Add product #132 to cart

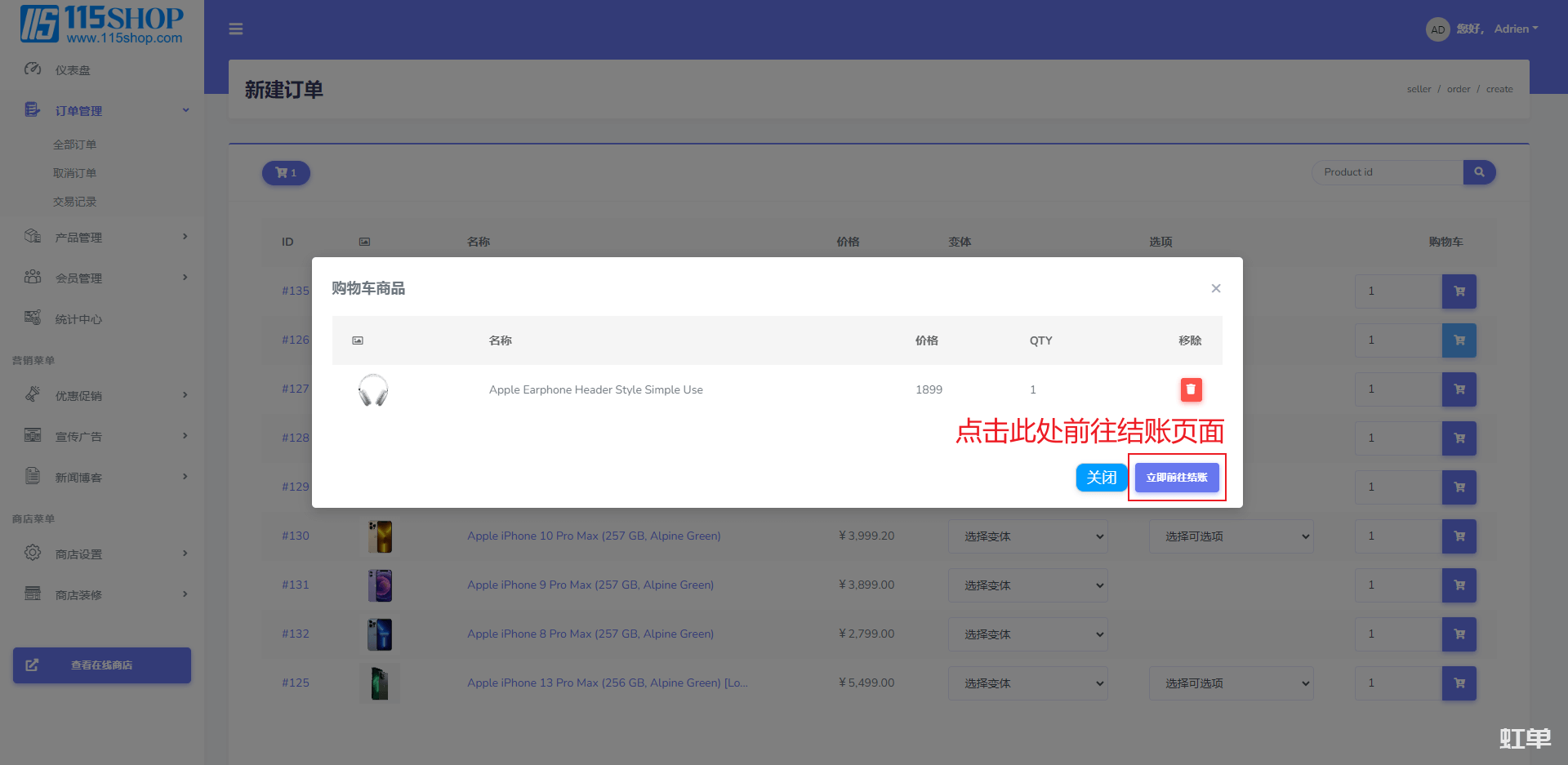1459,634
